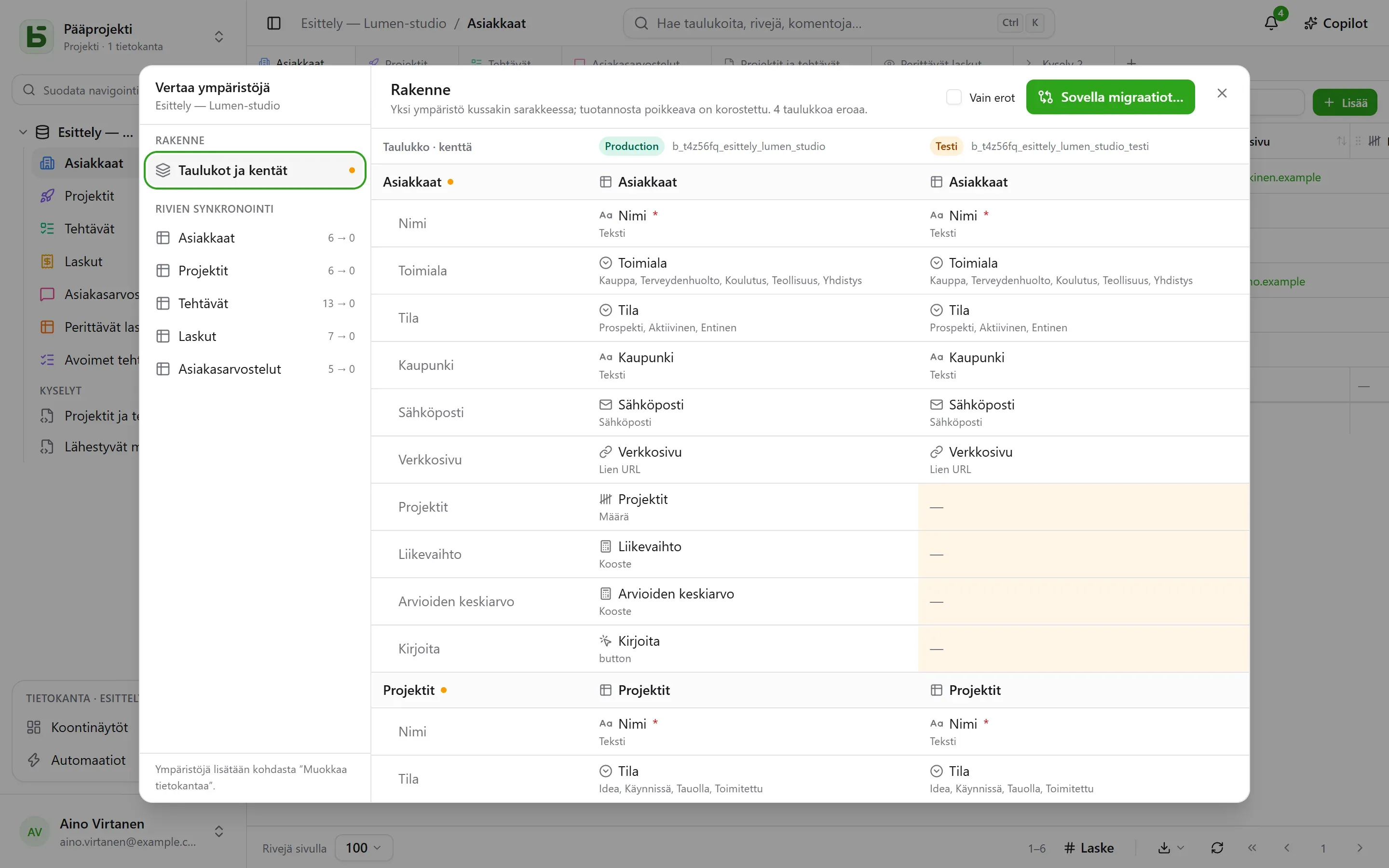Open Asiakkaat row sync entry
This screenshot has width=1389, height=868.
coord(255,238)
